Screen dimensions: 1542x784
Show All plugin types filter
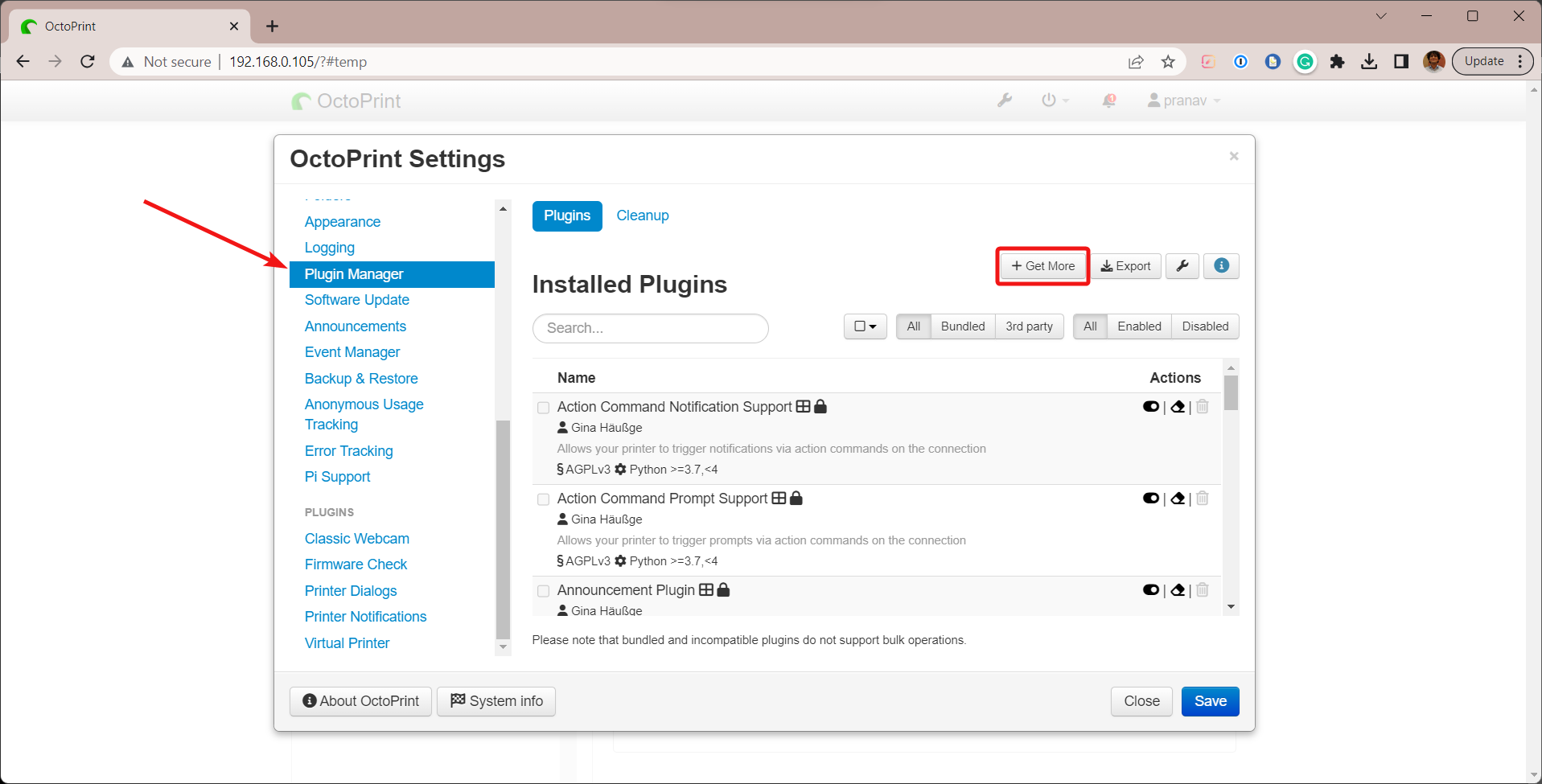(914, 326)
